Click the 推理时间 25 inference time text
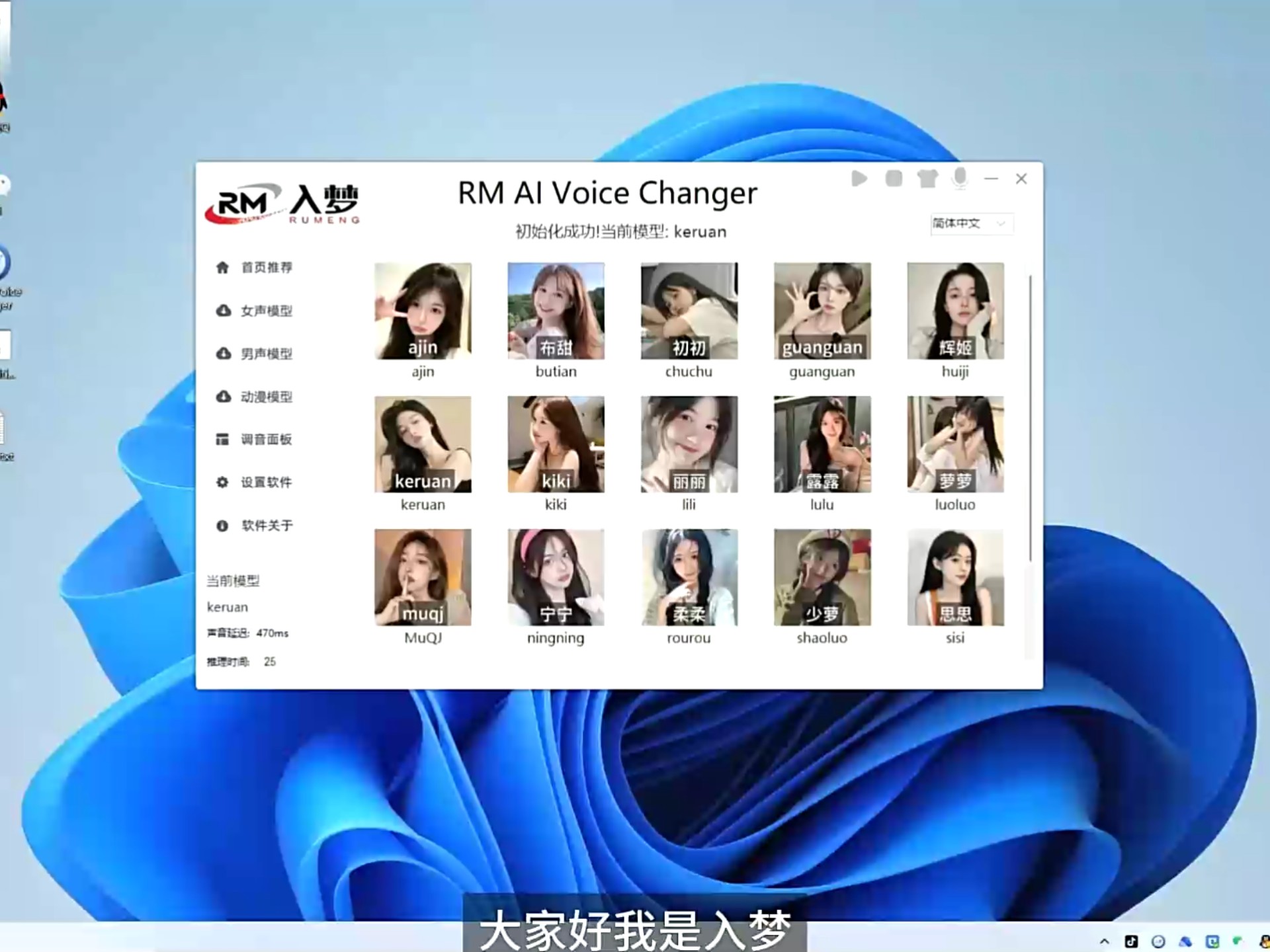This screenshot has height=952, width=1270. pos(241,662)
